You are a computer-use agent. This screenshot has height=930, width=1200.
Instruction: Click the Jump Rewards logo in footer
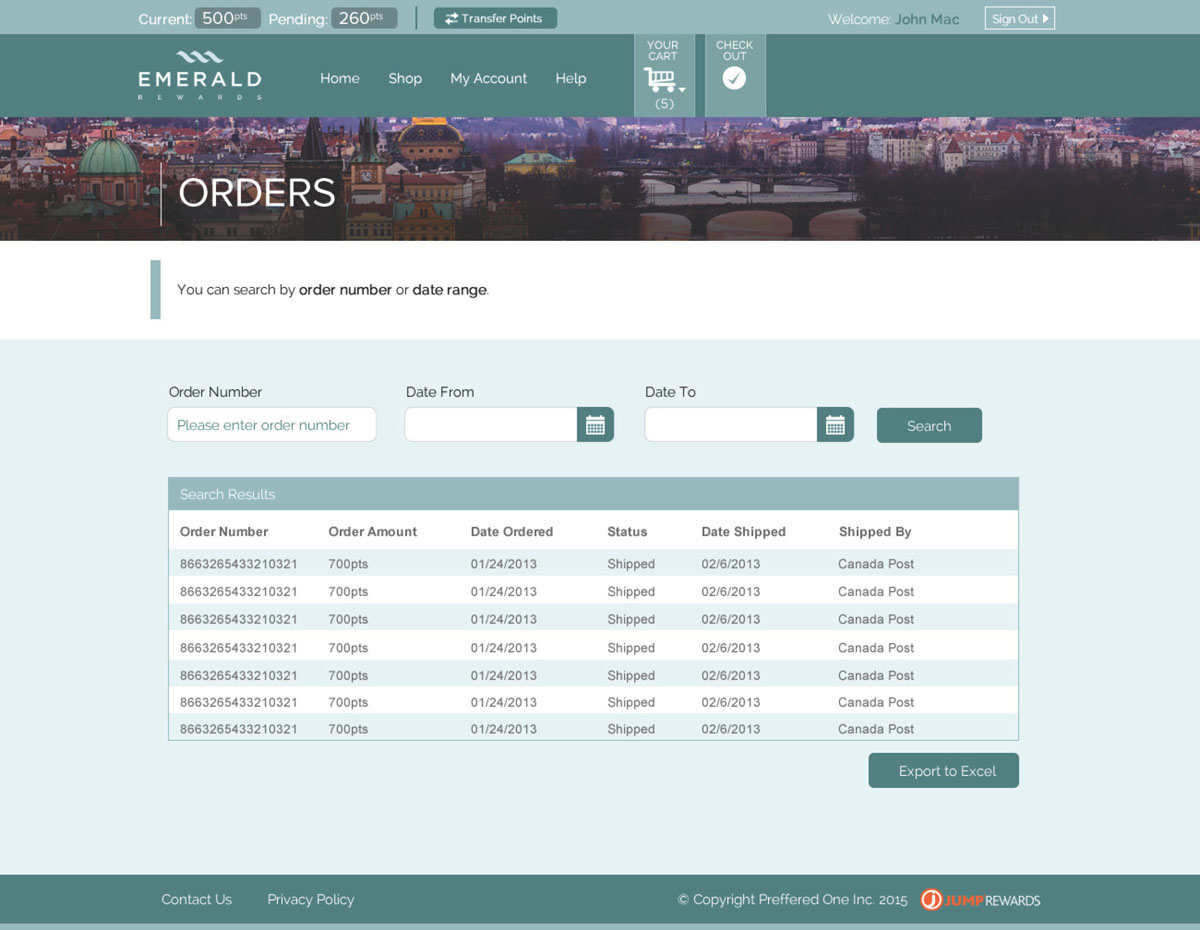(x=980, y=900)
